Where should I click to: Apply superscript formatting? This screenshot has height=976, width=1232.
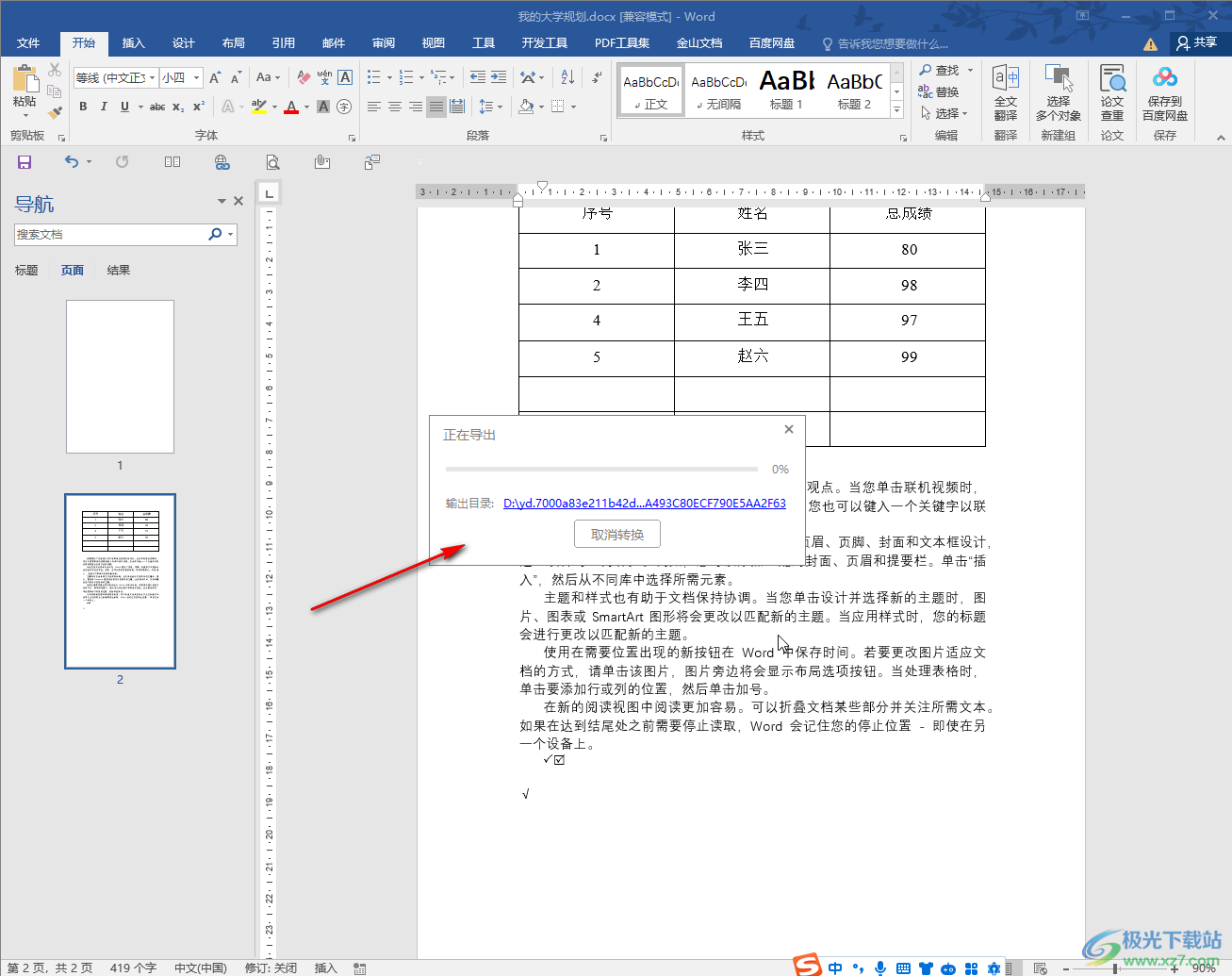click(x=198, y=107)
